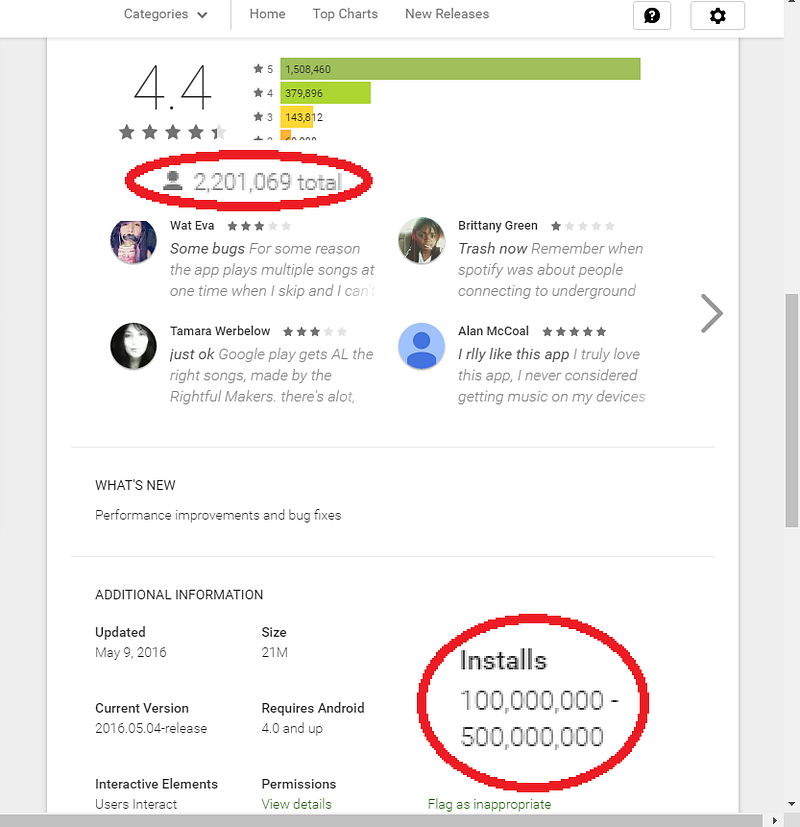Click the help question mark icon

coord(652,15)
